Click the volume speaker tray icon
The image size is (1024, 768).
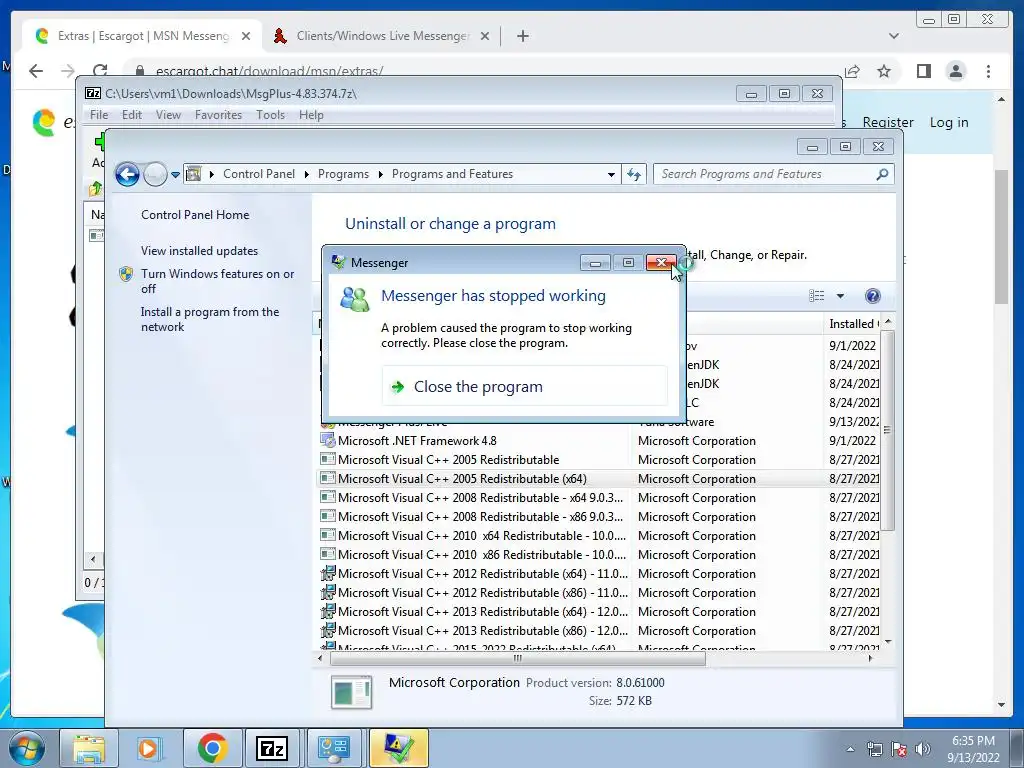point(923,749)
